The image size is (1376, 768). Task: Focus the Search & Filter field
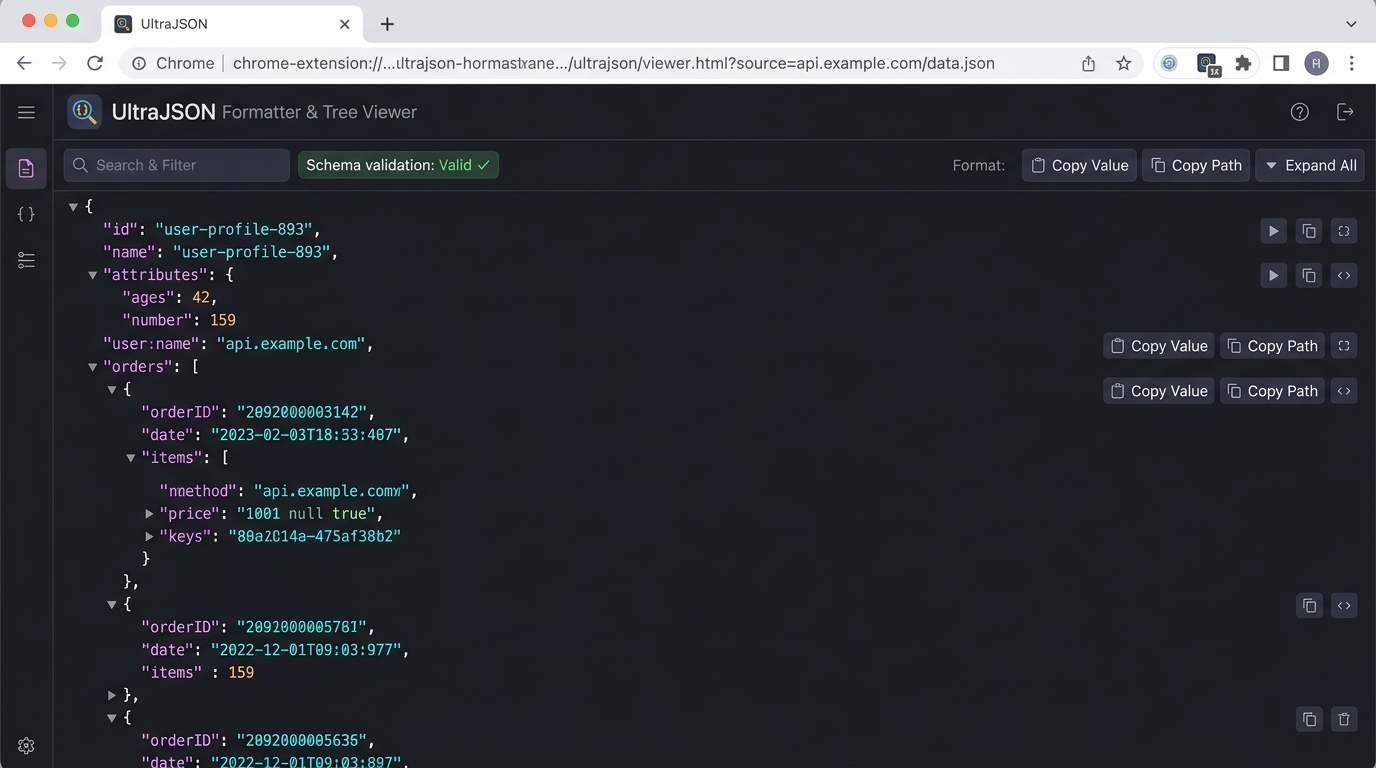177,165
